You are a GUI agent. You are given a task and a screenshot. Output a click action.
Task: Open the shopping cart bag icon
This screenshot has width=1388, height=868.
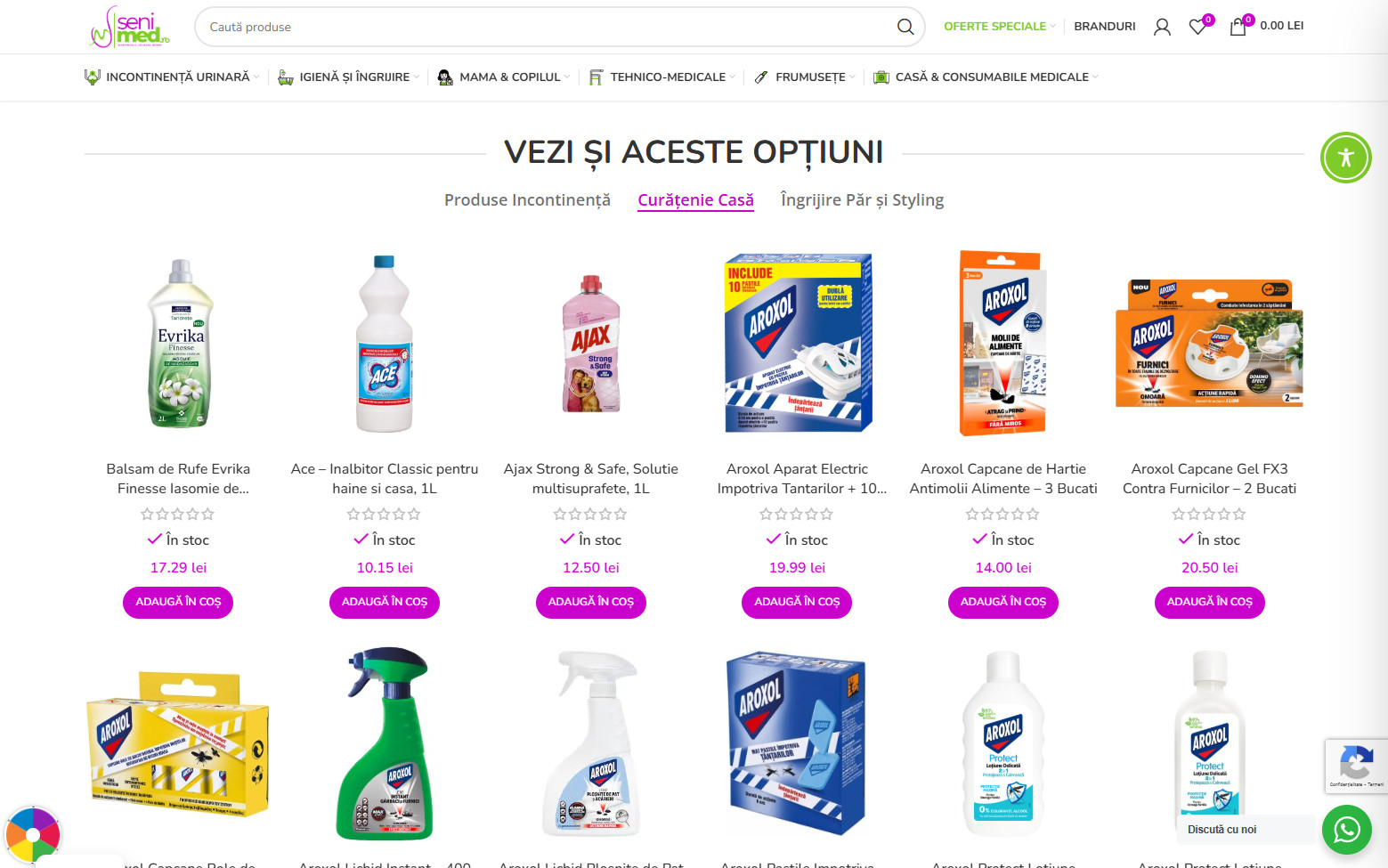point(1238,27)
